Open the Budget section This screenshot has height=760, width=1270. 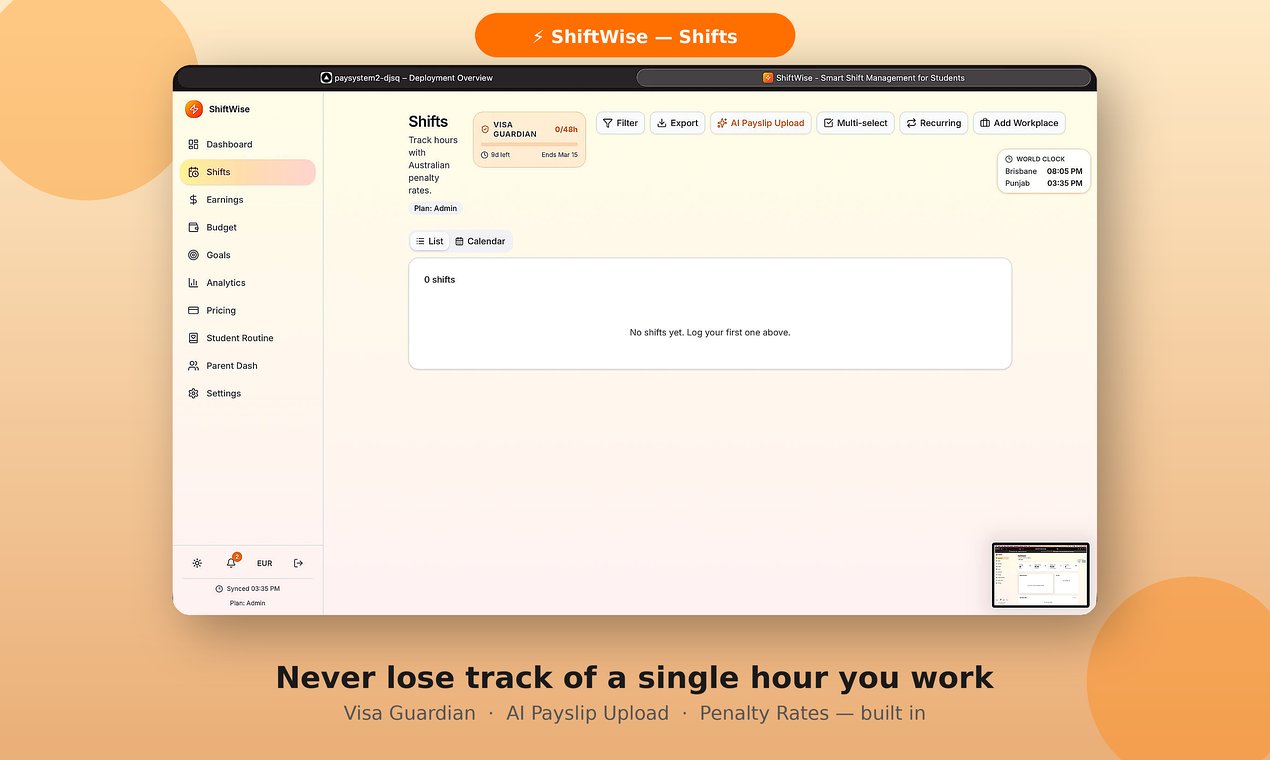coord(248,227)
